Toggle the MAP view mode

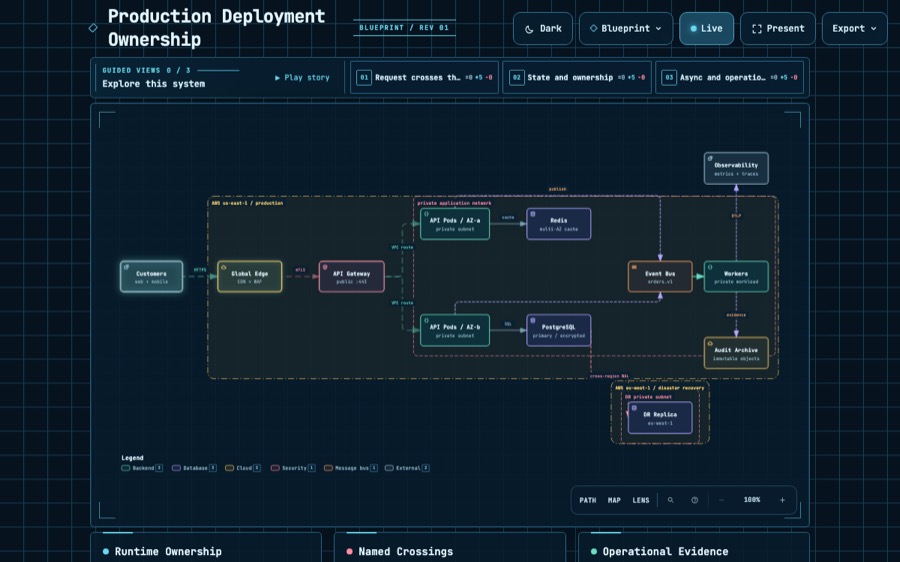coord(614,500)
